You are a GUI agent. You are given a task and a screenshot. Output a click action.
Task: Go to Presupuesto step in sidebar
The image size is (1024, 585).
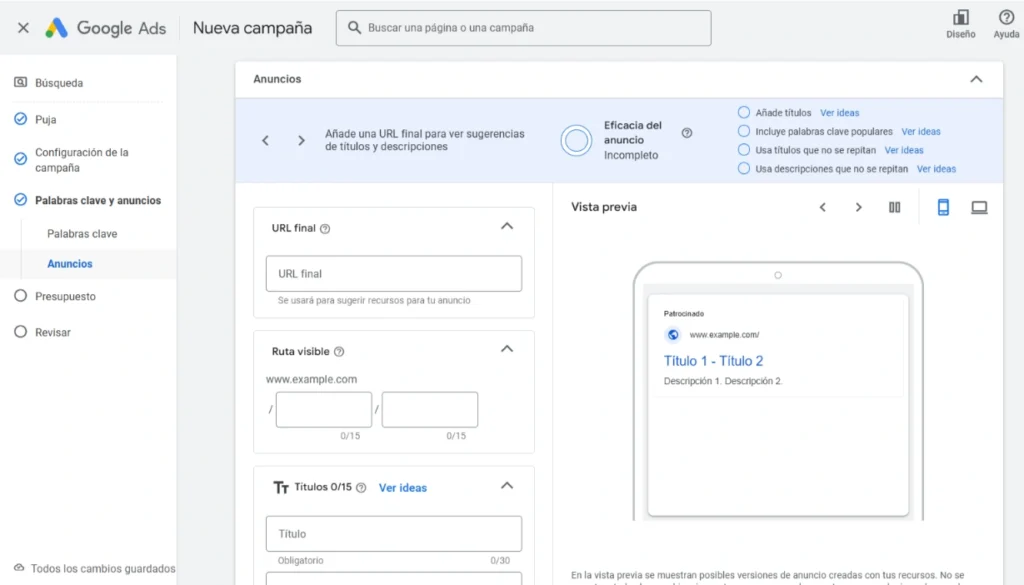pos(65,296)
